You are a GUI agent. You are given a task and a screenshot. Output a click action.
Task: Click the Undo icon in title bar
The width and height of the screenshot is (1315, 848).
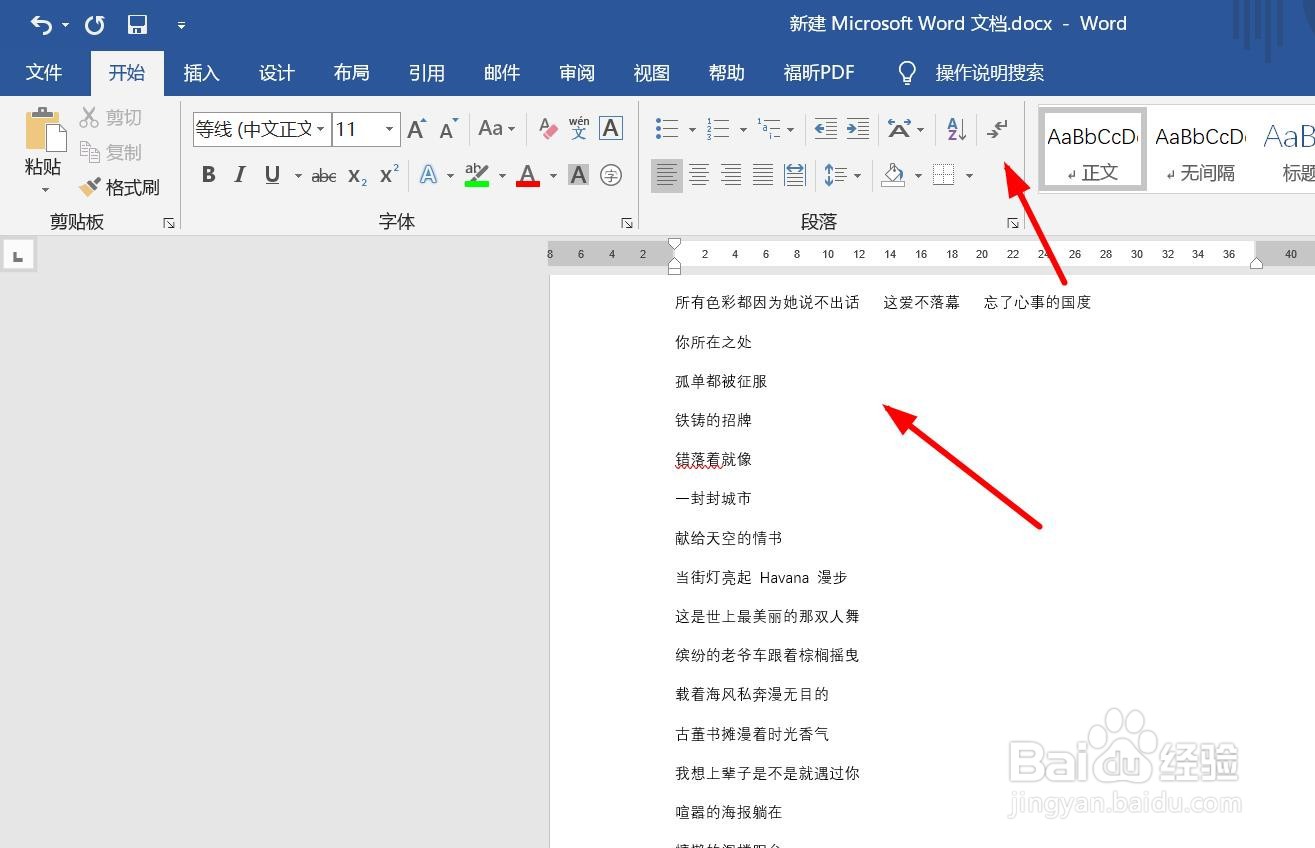(x=41, y=25)
